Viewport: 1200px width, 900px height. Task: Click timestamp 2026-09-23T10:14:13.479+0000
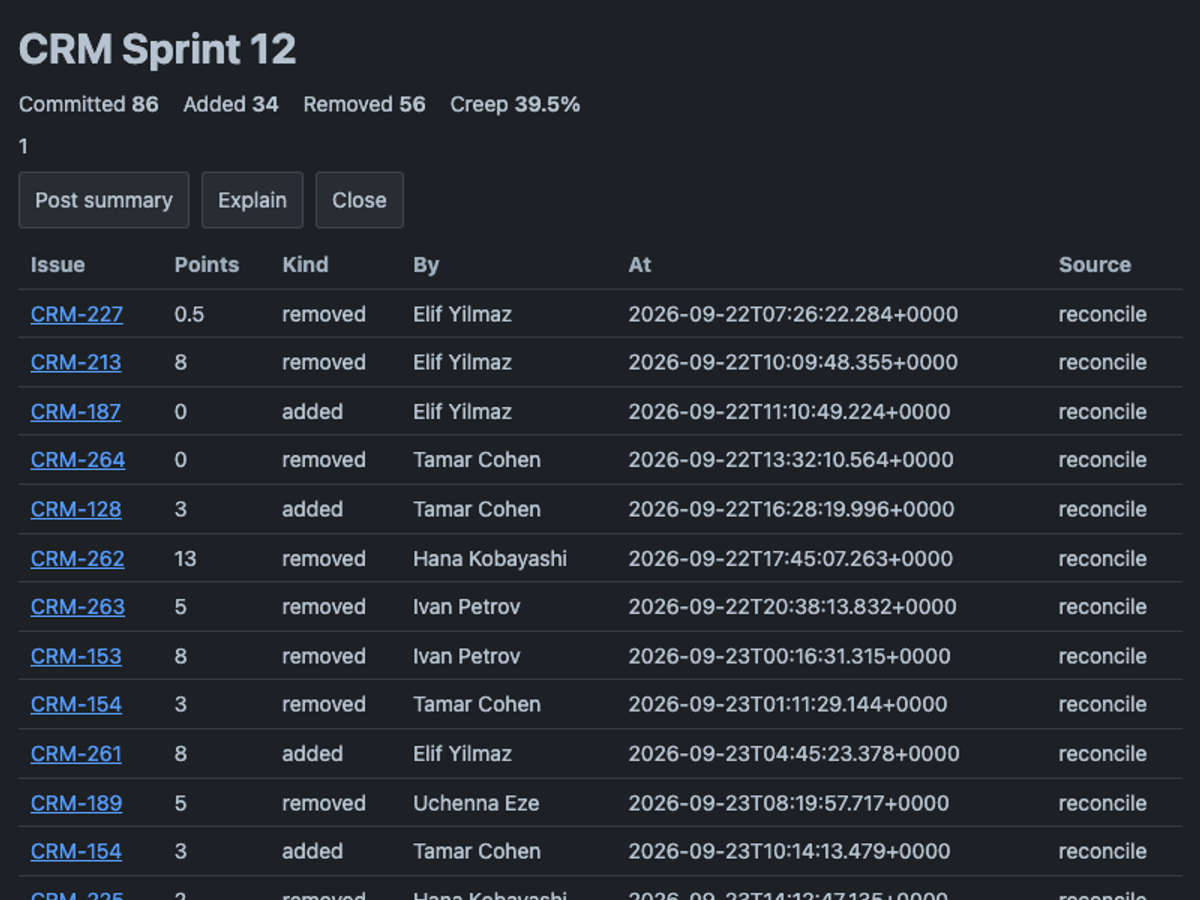(789, 851)
